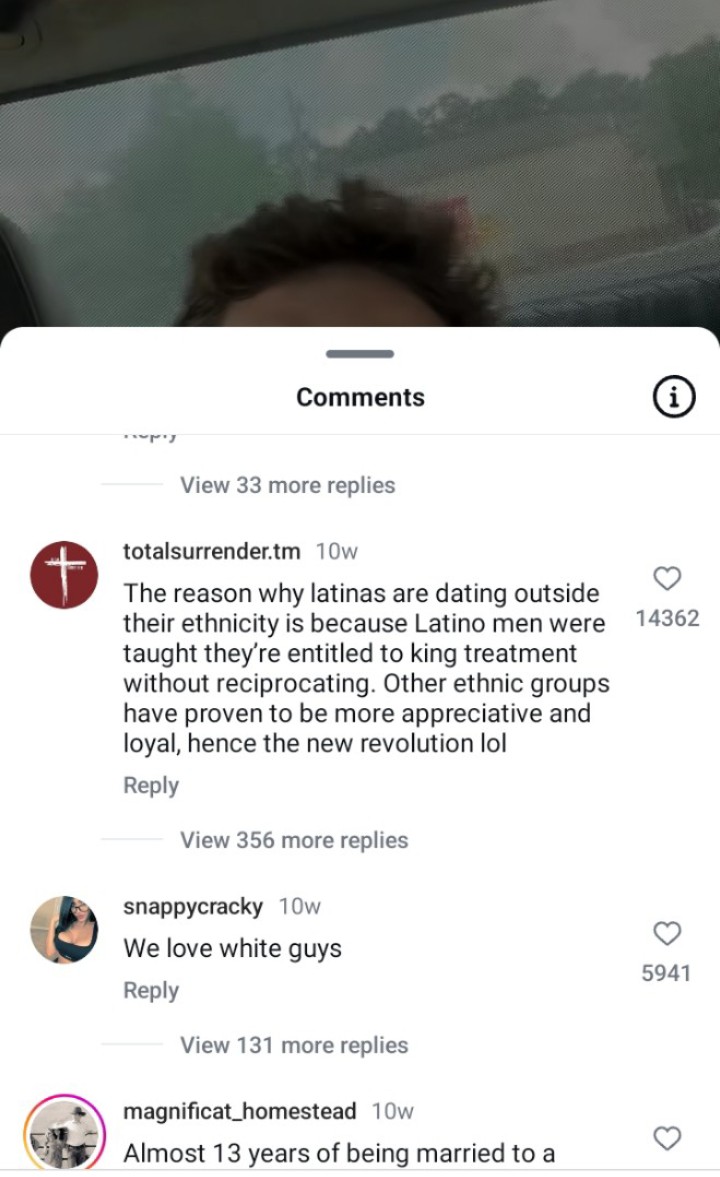Open the comments info icon
Image resolution: width=720 pixels, height=1177 pixels.
coord(673,396)
